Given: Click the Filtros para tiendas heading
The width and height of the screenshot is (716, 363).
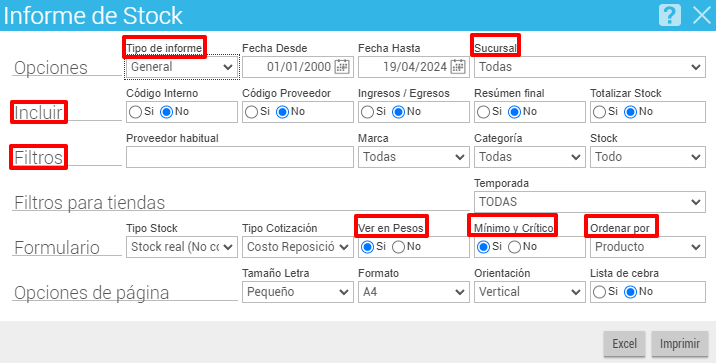Looking at the screenshot, I should pyautogui.click(x=90, y=202).
